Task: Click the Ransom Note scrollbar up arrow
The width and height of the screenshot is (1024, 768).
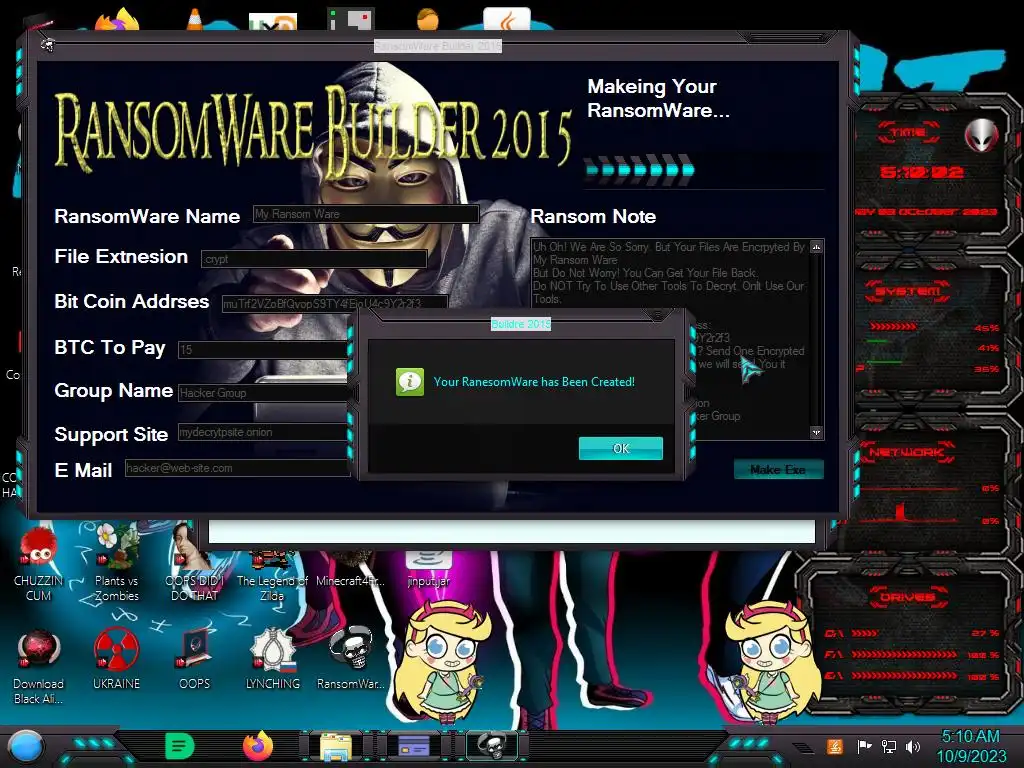Action: (x=816, y=247)
